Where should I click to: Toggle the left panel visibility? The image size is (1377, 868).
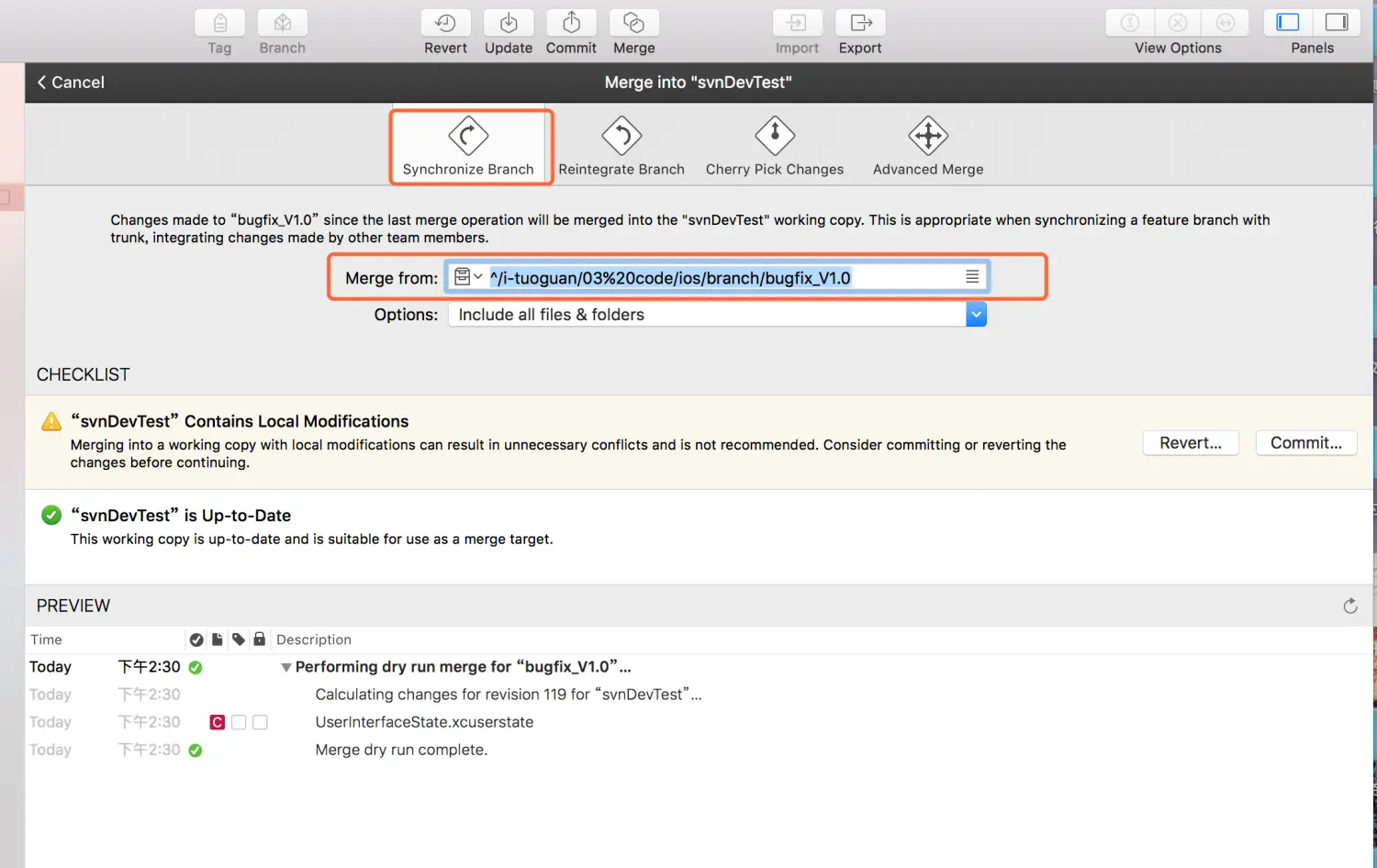coord(1288,23)
